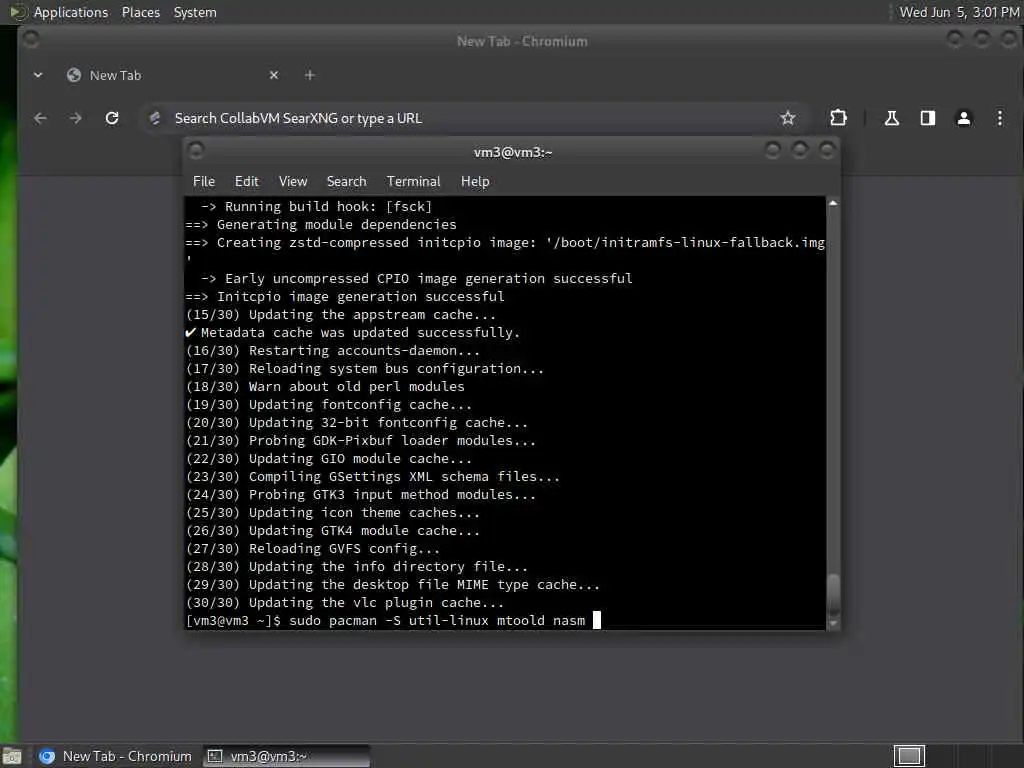Expand the tab search chevron
Viewport: 1024px width, 768px height.
(38, 76)
